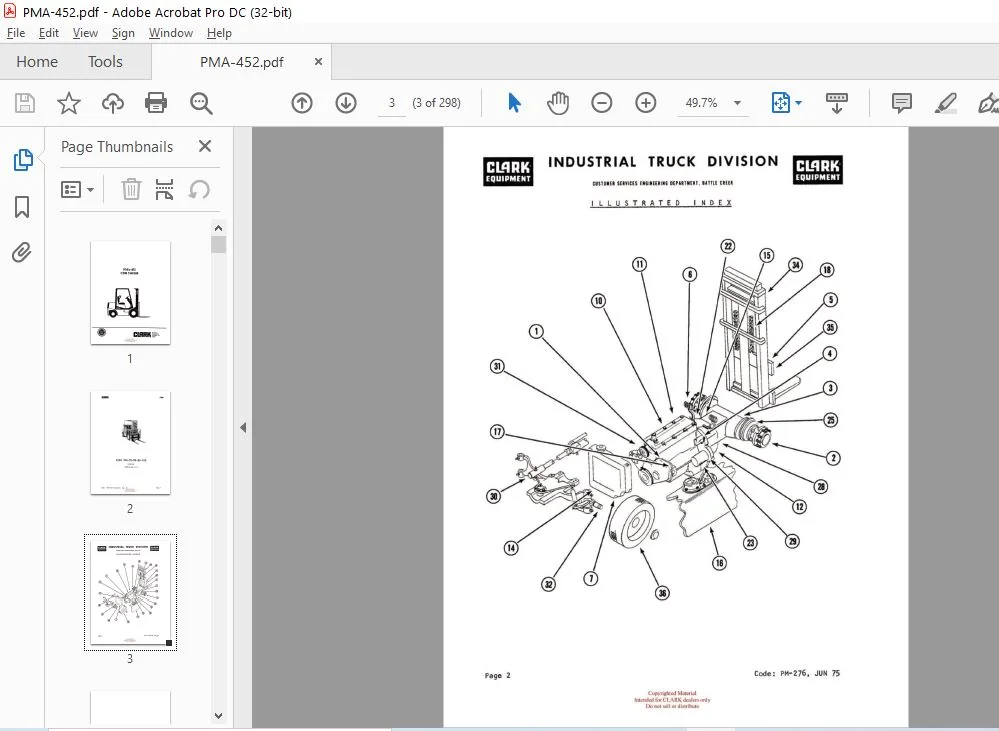The image size is (999, 731).
Task: Toggle the Bookmarks panel icon
Action: pos(22,206)
